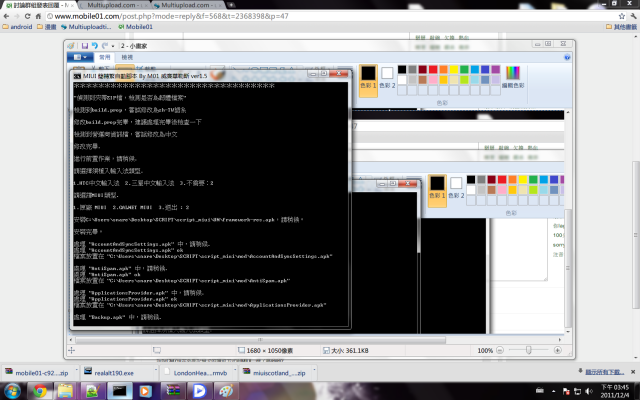Viewport: 640px width, 400px height.
Task: Click the Redo arrow in Paint title bar
Action: (x=105, y=46)
